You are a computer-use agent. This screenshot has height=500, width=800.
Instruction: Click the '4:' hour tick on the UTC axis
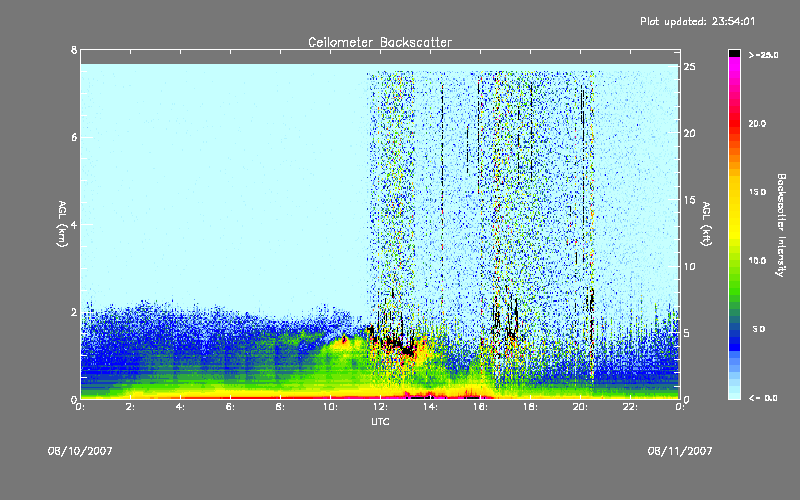click(x=181, y=407)
